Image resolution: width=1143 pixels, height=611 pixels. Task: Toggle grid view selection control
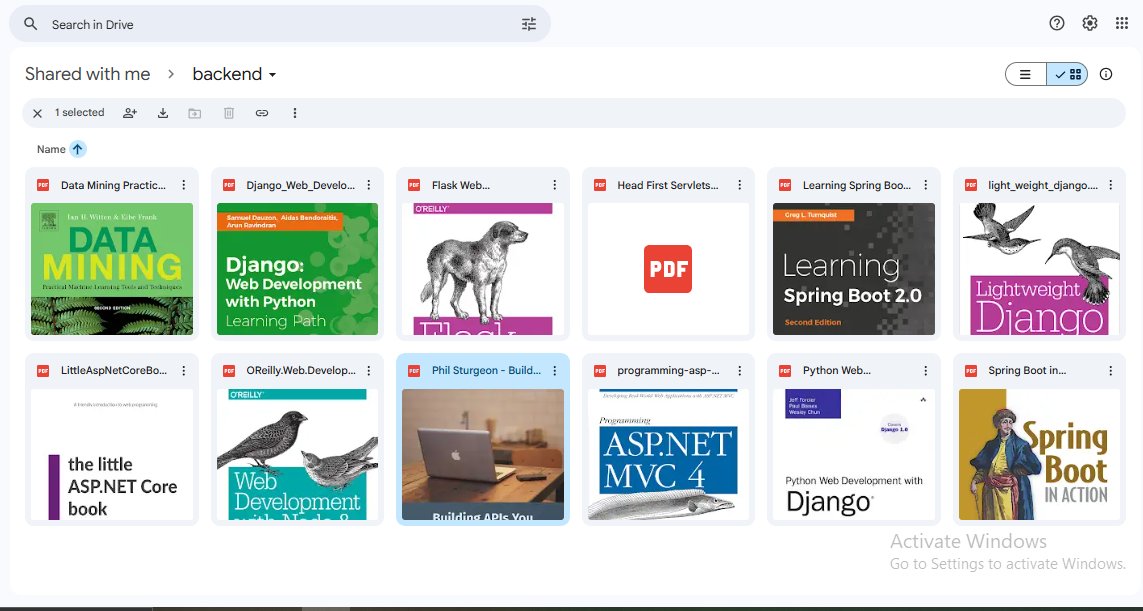1068,73
